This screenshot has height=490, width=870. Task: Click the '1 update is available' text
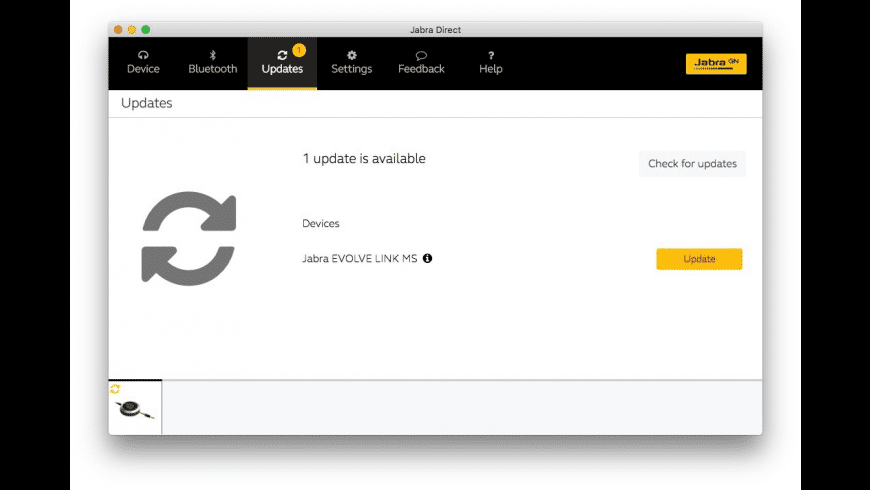tap(364, 159)
